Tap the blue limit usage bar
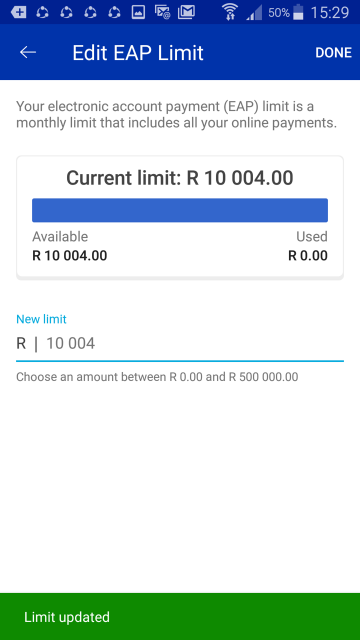The height and width of the screenshot is (640, 360). 180,210
